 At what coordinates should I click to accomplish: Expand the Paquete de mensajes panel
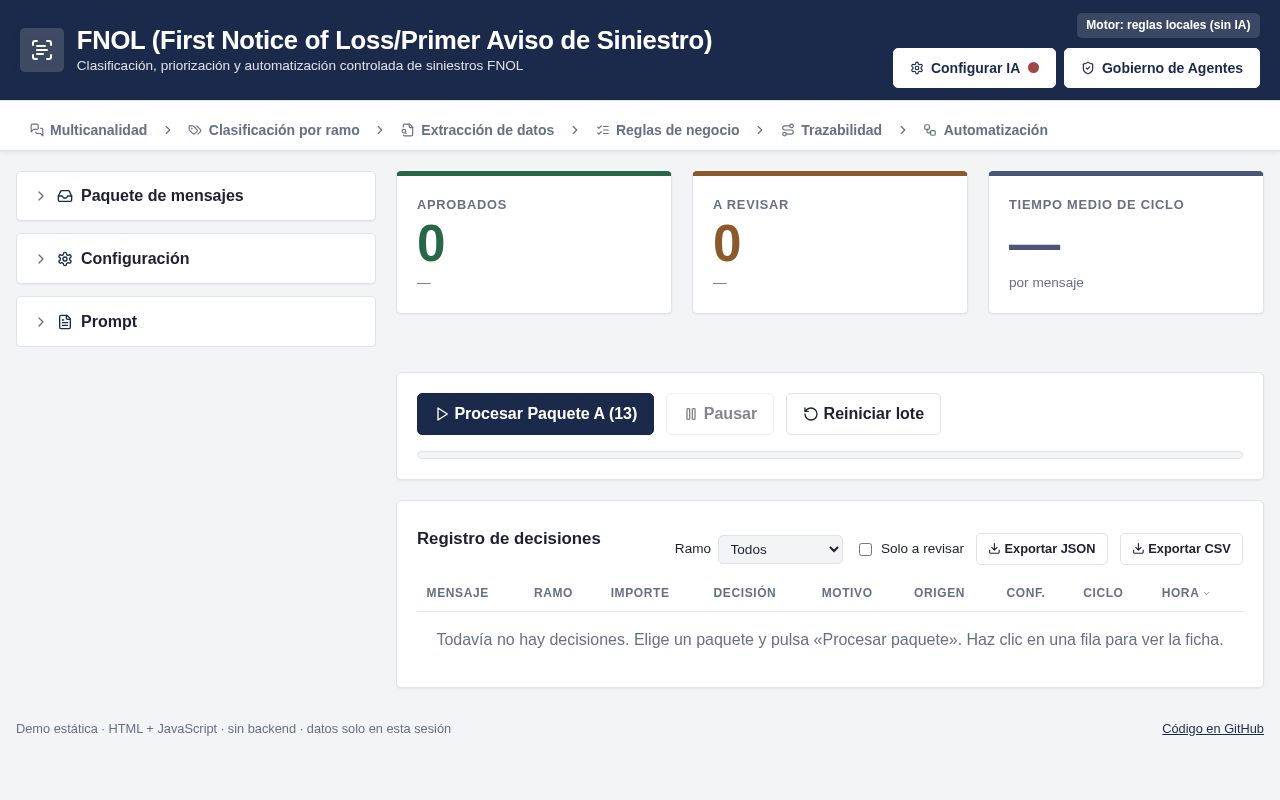click(196, 196)
